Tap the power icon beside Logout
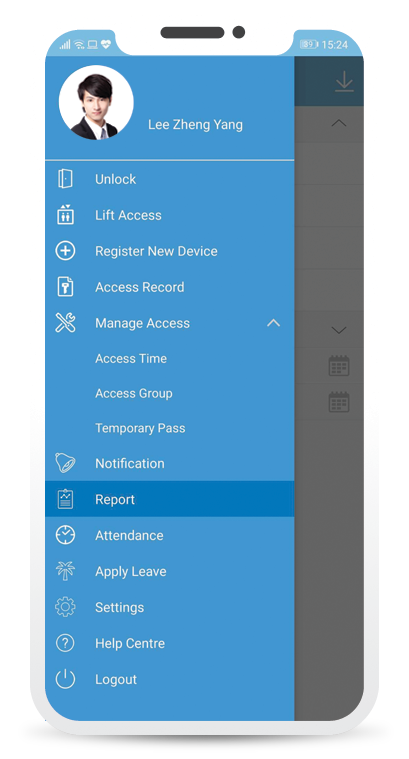The image size is (409, 759). pos(65,679)
